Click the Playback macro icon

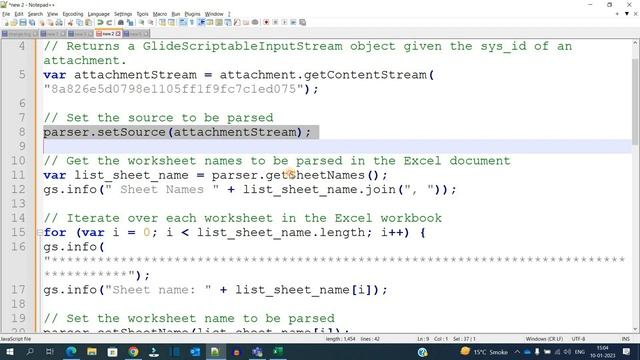point(284,22)
